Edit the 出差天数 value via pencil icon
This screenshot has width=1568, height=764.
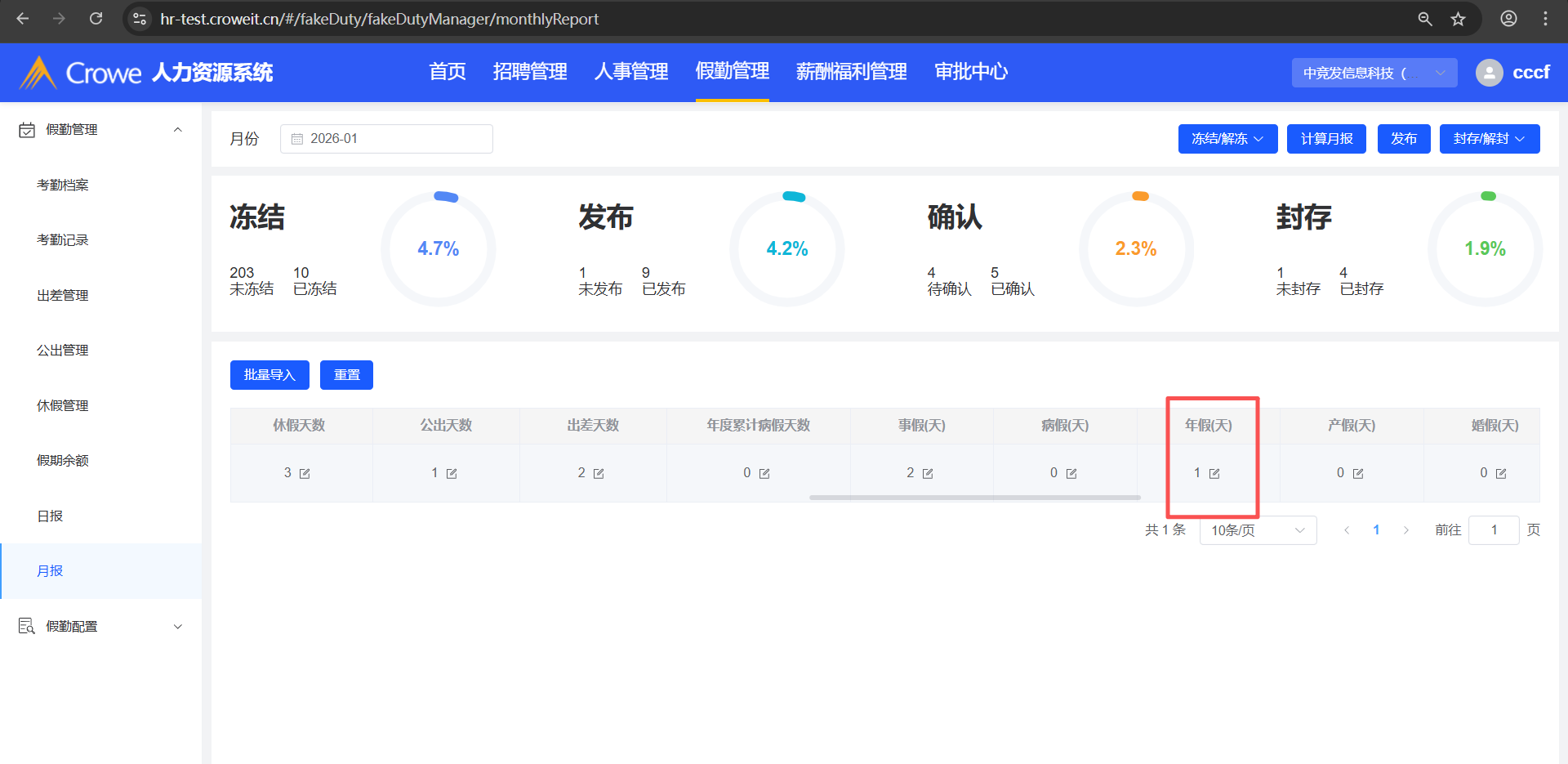(x=599, y=474)
